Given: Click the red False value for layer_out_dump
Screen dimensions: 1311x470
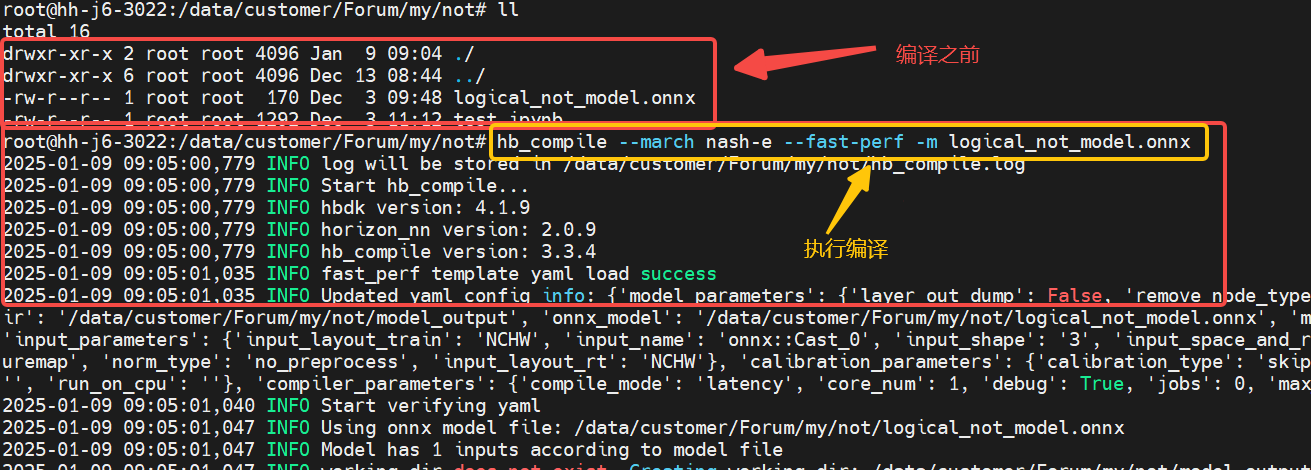Looking at the screenshot, I should coord(1075,295).
